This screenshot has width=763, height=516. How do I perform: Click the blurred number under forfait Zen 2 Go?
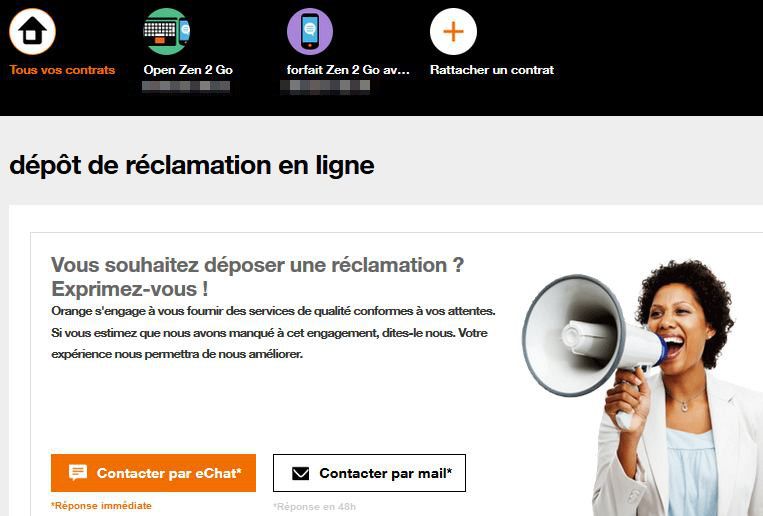tap(325, 87)
